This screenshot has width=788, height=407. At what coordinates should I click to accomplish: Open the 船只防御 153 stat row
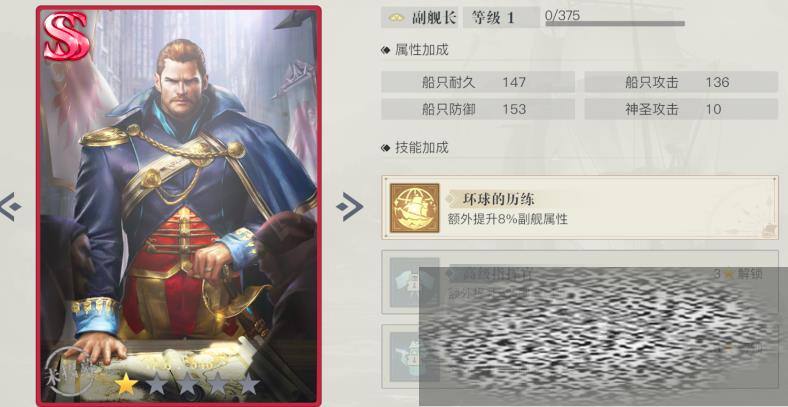click(478, 109)
